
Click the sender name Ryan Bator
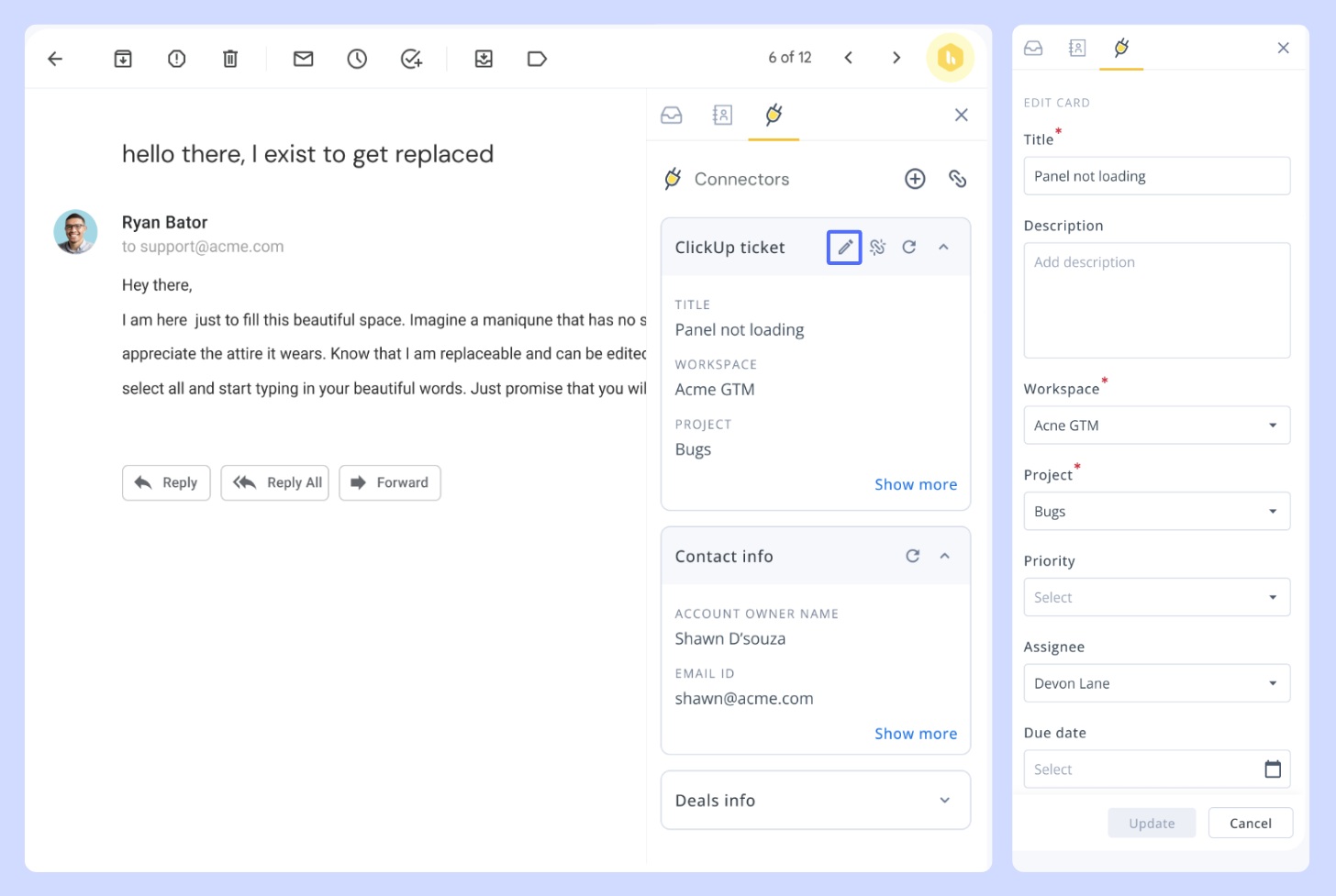(x=164, y=223)
